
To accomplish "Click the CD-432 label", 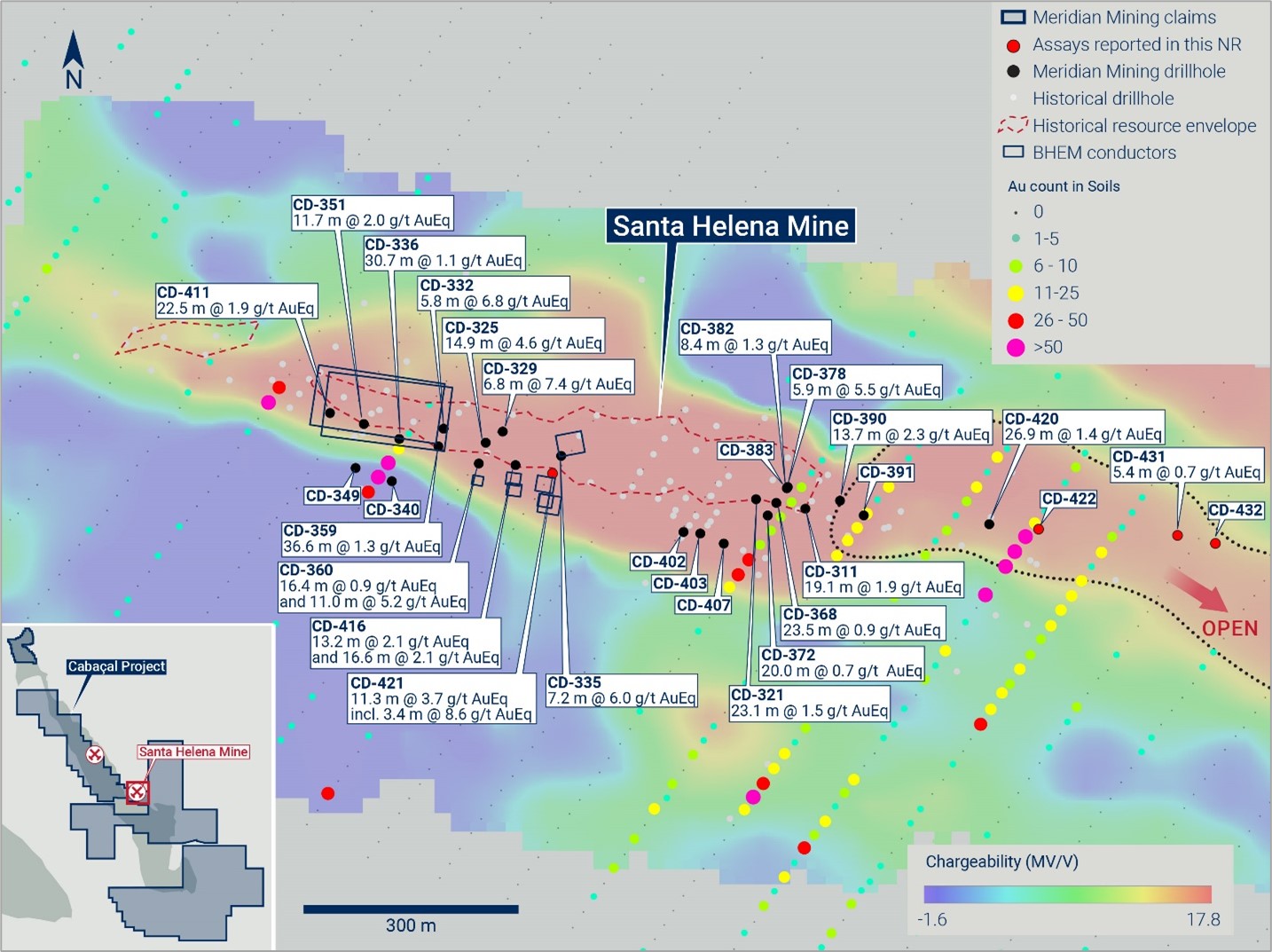I will point(1236,510).
